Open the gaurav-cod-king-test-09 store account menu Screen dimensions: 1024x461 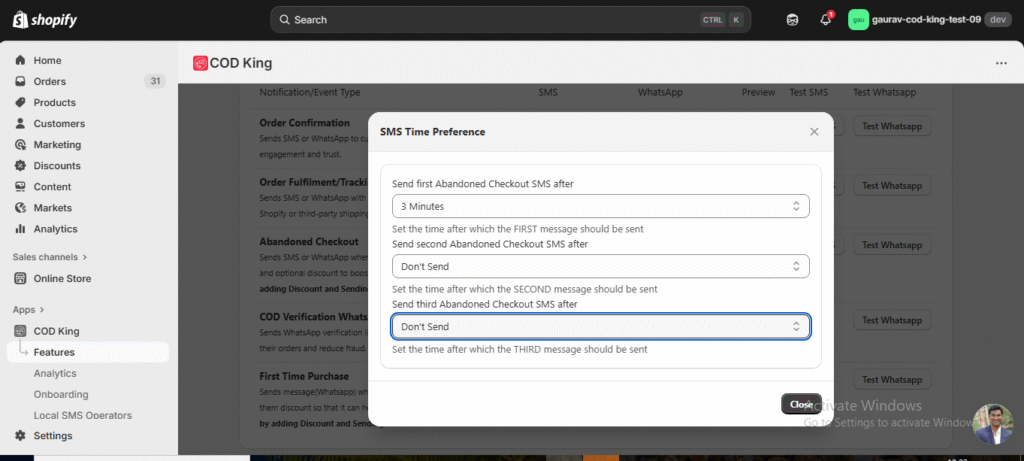click(x=928, y=20)
